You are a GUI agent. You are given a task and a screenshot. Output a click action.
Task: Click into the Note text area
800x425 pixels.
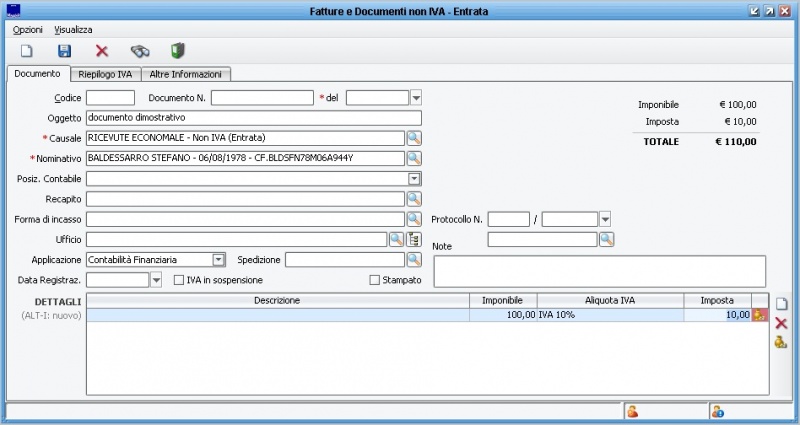tap(599, 271)
